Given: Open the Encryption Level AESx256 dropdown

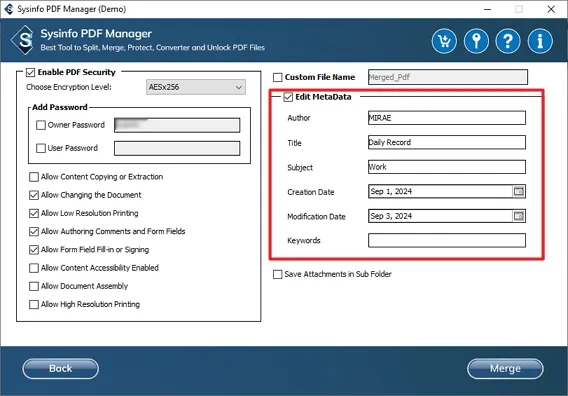Looking at the screenshot, I should (196, 87).
